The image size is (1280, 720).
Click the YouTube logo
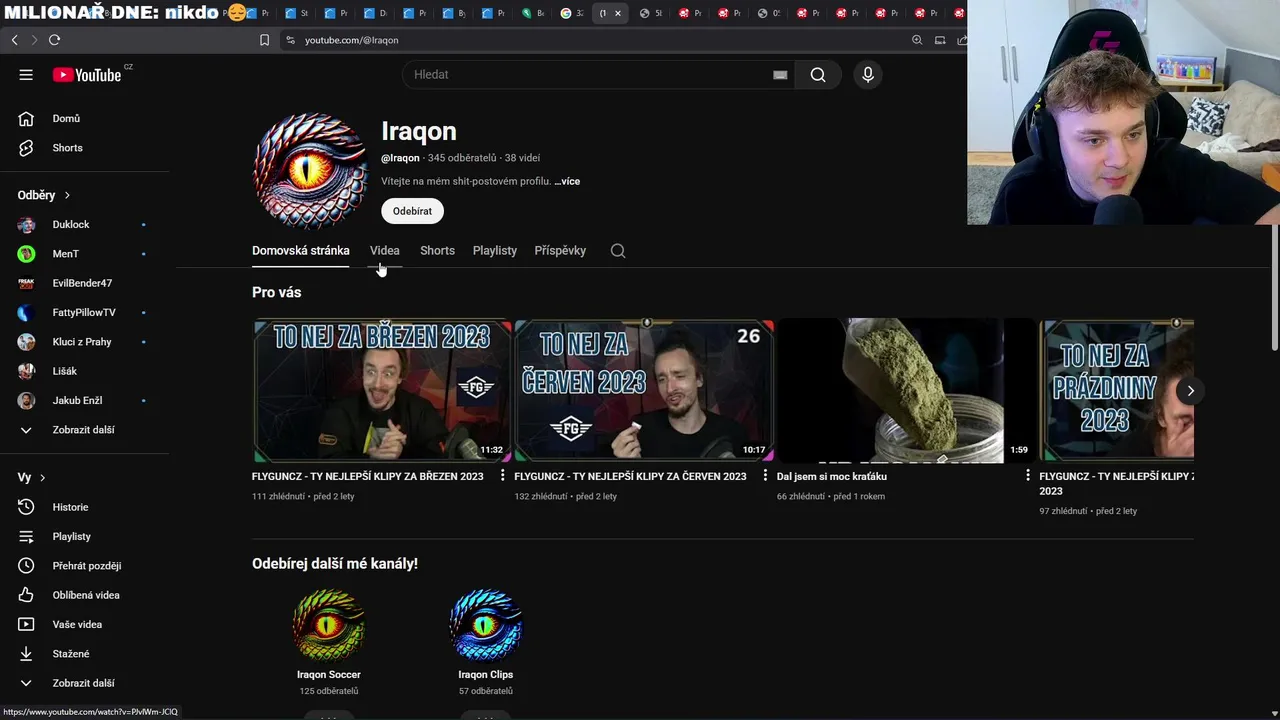pos(87,75)
